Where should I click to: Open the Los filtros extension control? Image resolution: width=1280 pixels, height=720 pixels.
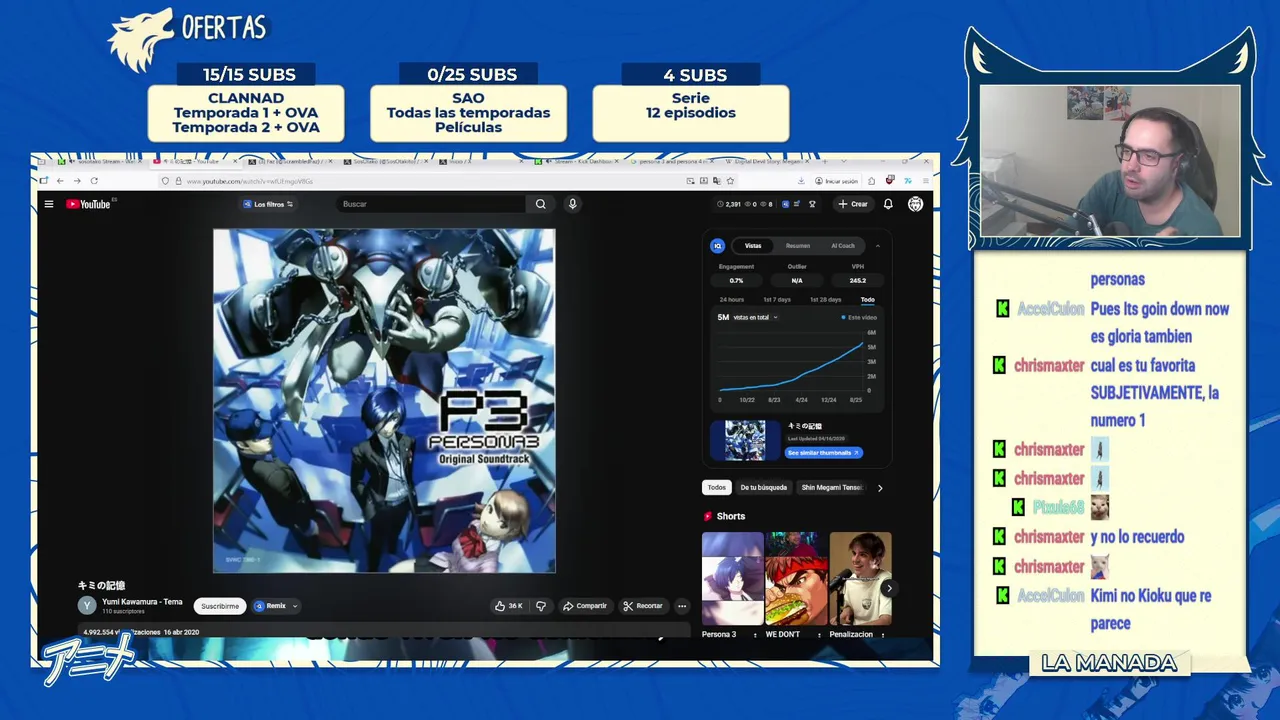[x=268, y=204]
